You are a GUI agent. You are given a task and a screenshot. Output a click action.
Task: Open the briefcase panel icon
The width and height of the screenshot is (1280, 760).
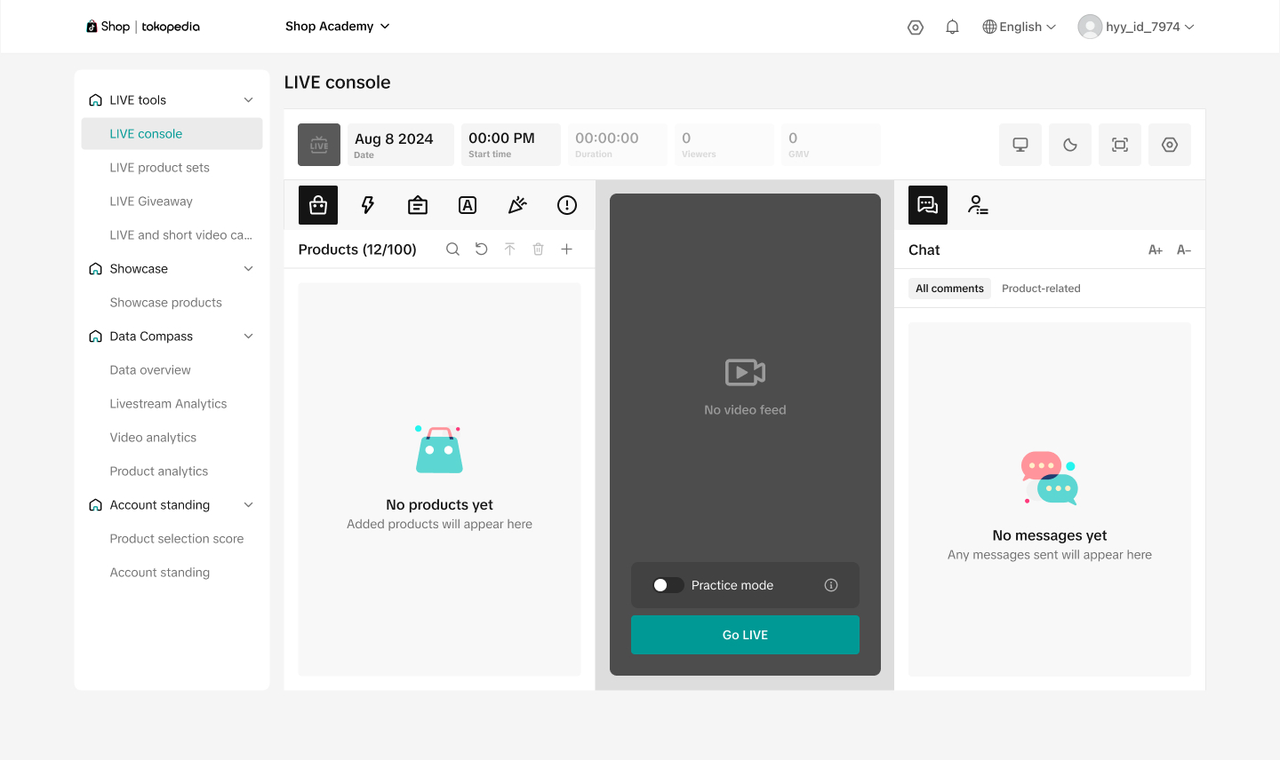pyautogui.click(x=418, y=205)
